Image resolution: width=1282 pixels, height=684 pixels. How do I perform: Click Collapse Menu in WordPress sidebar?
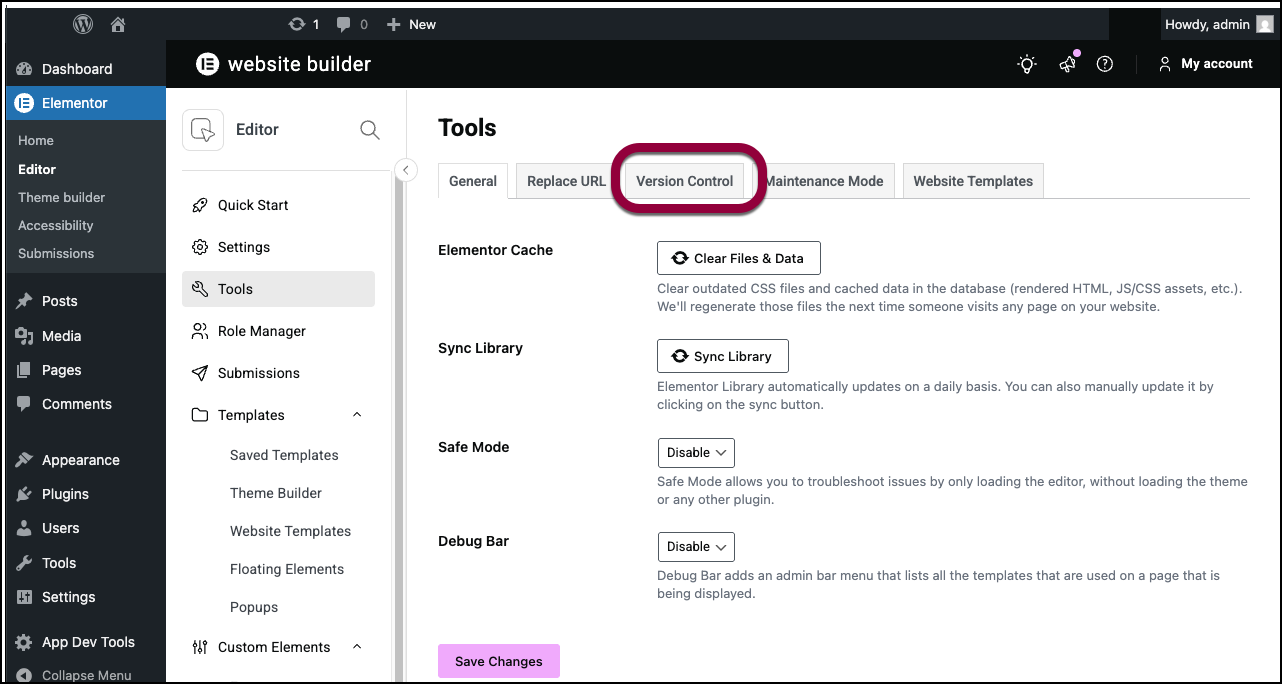pos(85,675)
